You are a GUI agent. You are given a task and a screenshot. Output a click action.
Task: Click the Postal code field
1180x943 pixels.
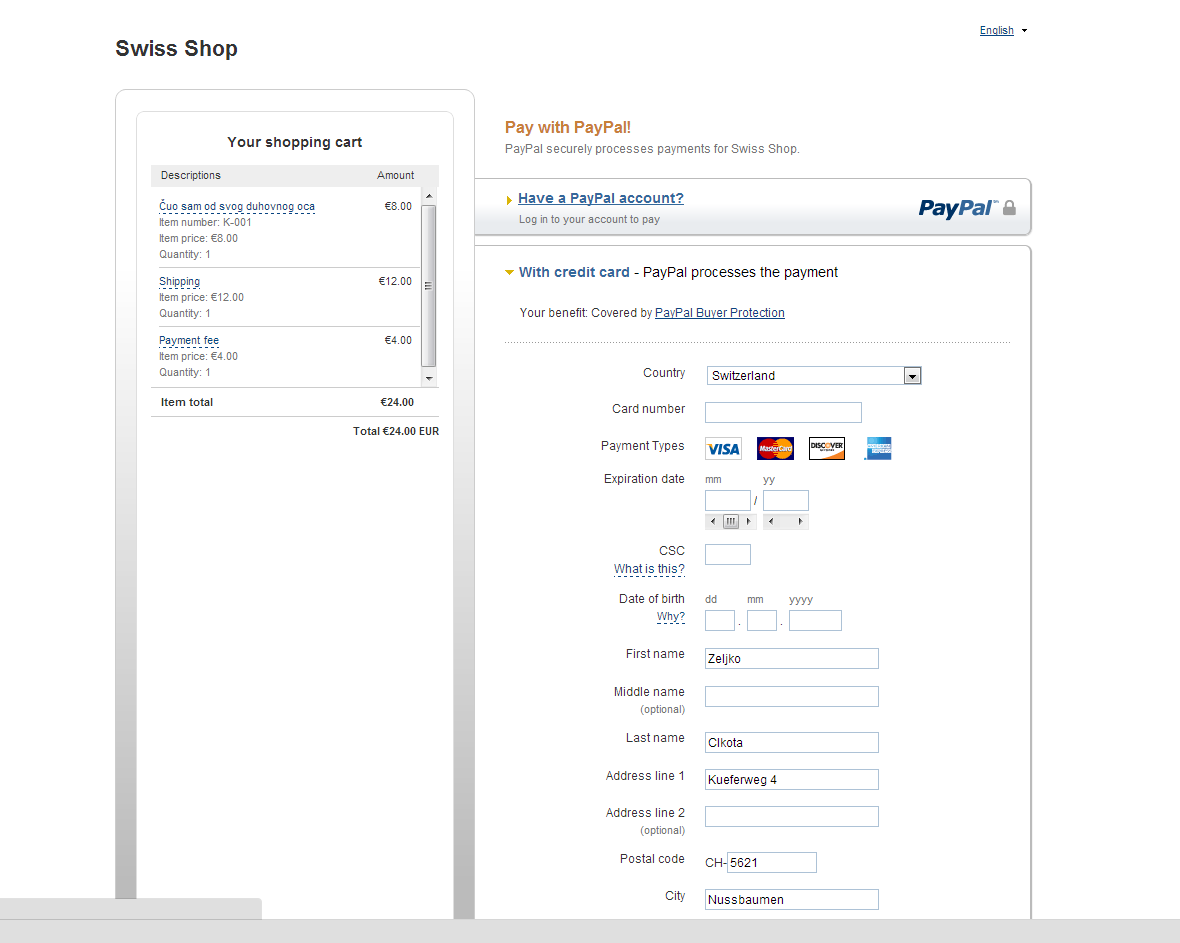tap(771, 862)
